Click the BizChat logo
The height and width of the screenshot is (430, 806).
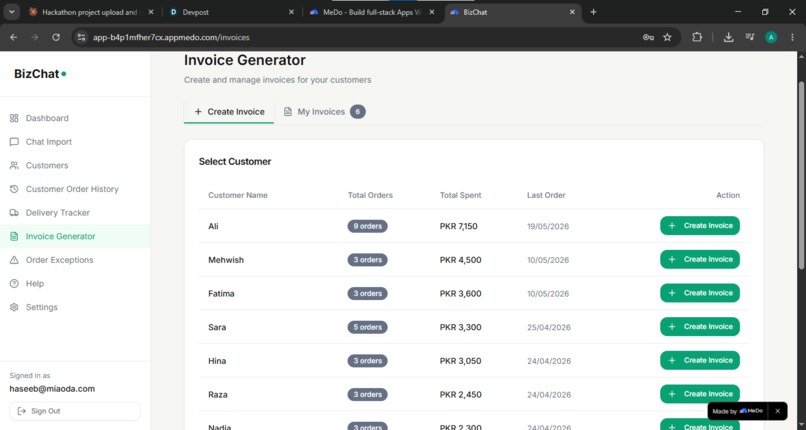pos(40,74)
